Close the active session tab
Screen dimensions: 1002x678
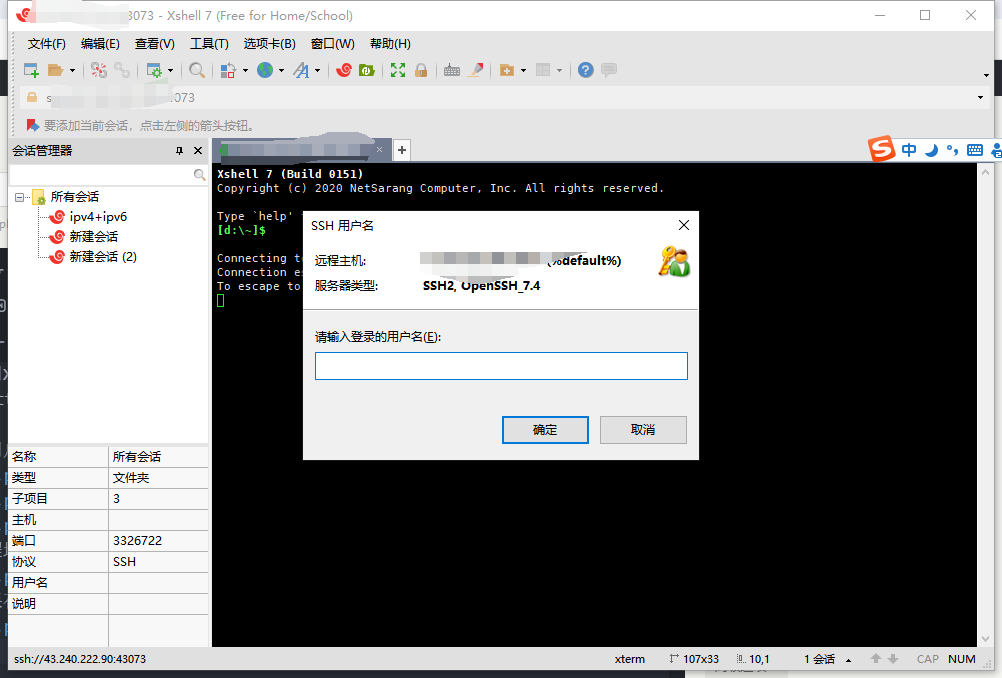tap(380, 150)
